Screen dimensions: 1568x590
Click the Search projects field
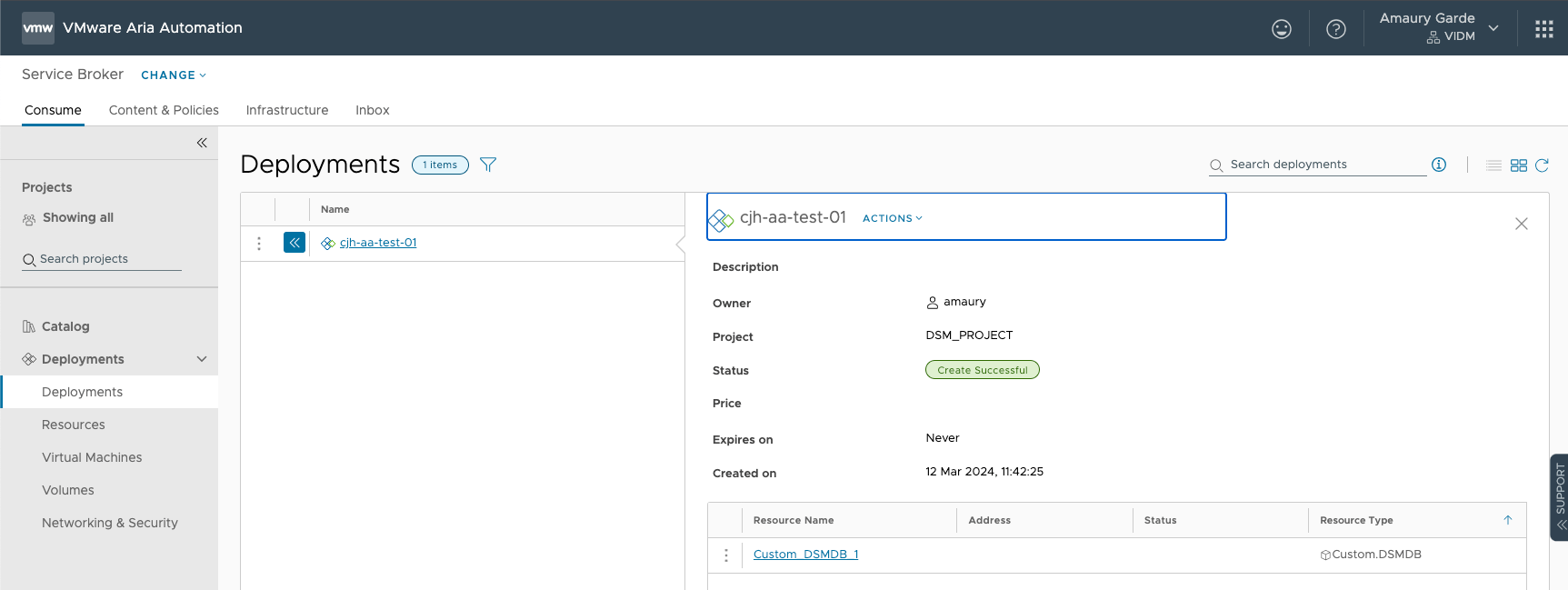pyautogui.click(x=102, y=259)
